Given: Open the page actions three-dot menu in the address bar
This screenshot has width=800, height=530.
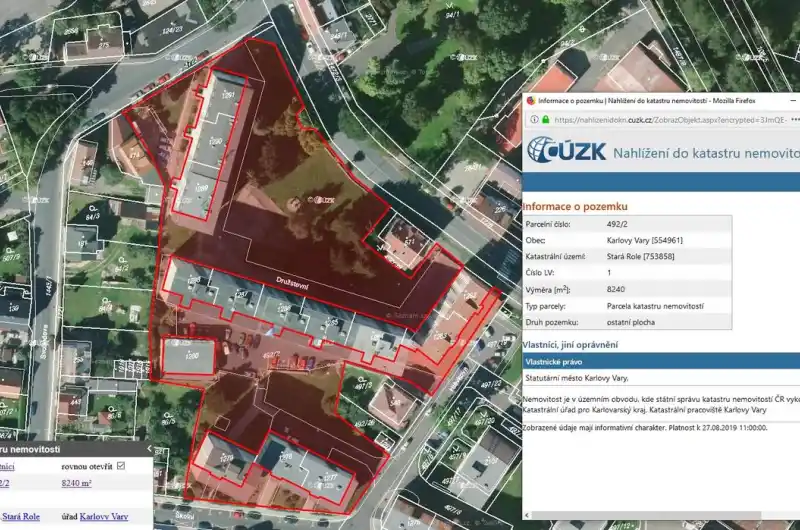Looking at the screenshot, I should (x=795, y=120).
